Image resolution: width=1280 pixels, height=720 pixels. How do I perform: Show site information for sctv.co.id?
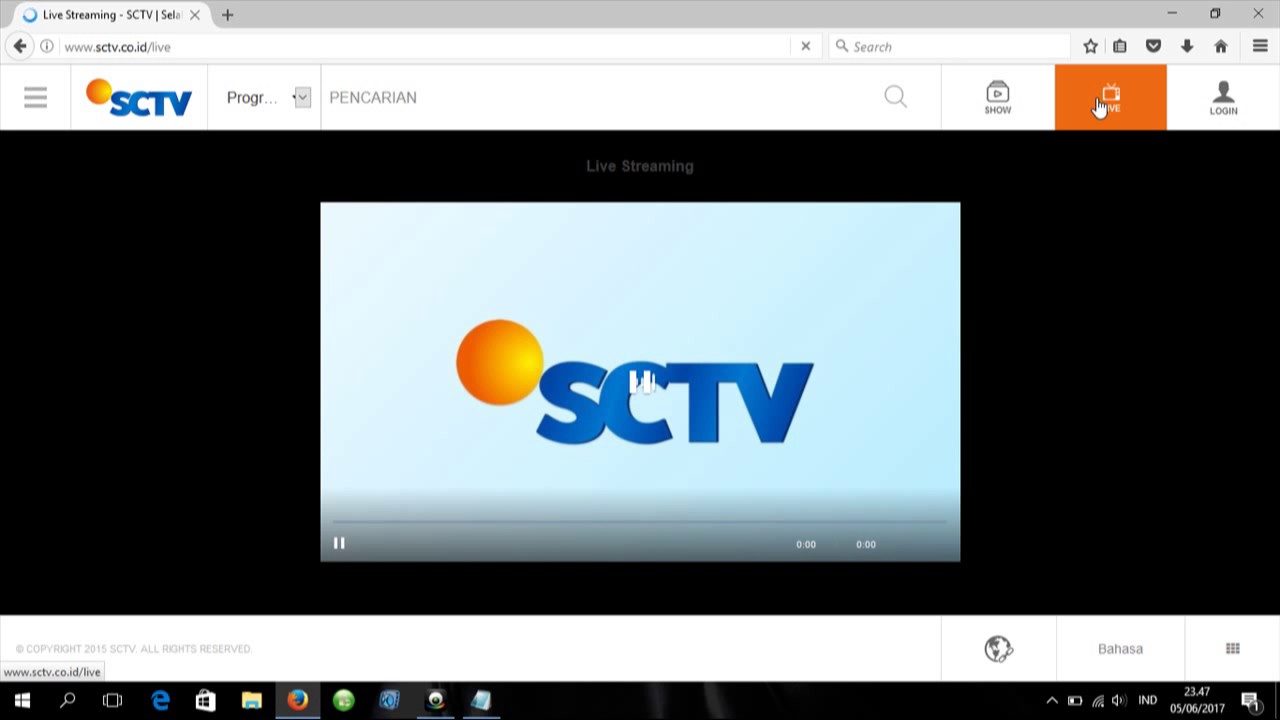coord(46,46)
